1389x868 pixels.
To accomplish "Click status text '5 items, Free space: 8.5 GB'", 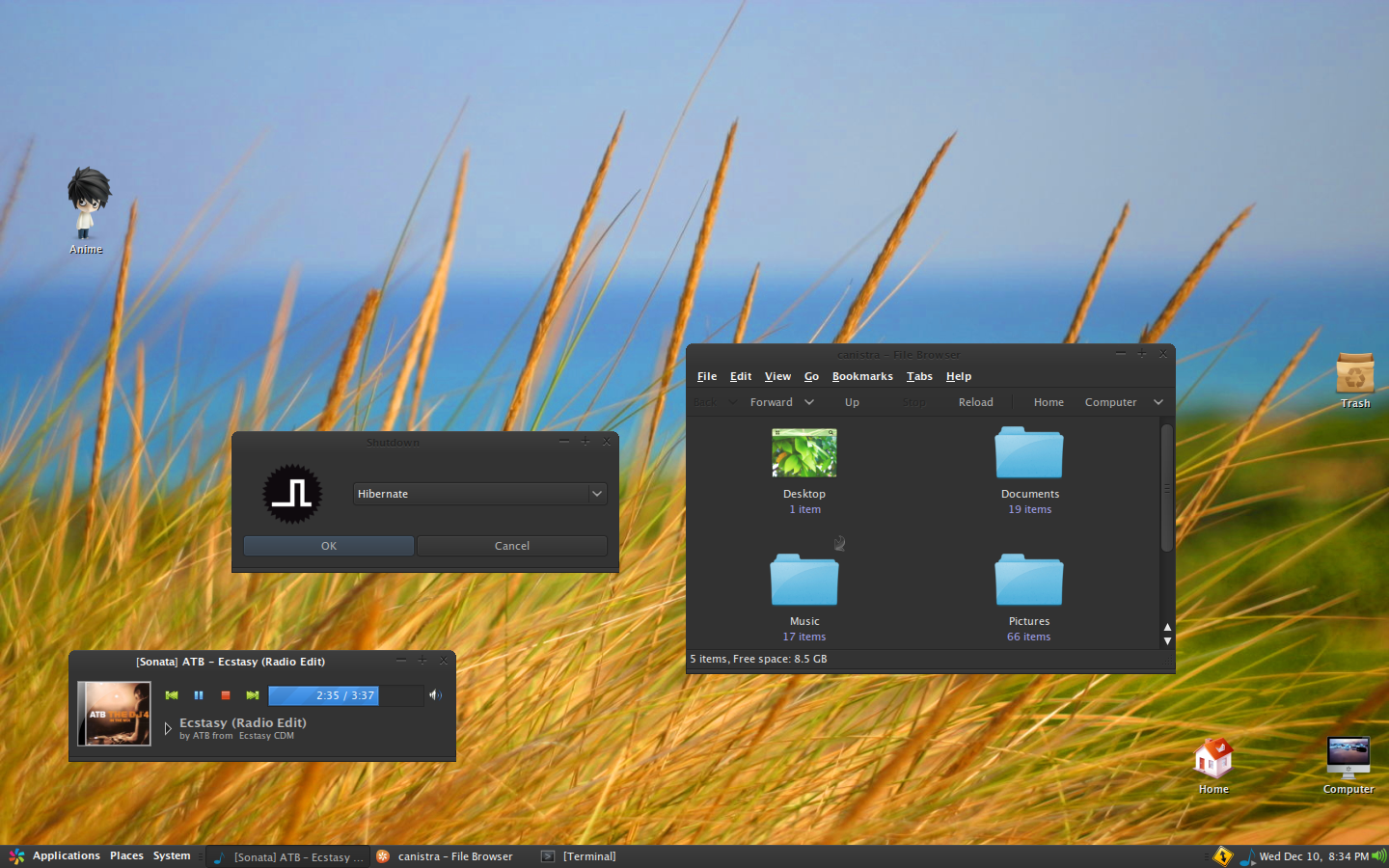I will click(x=758, y=659).
